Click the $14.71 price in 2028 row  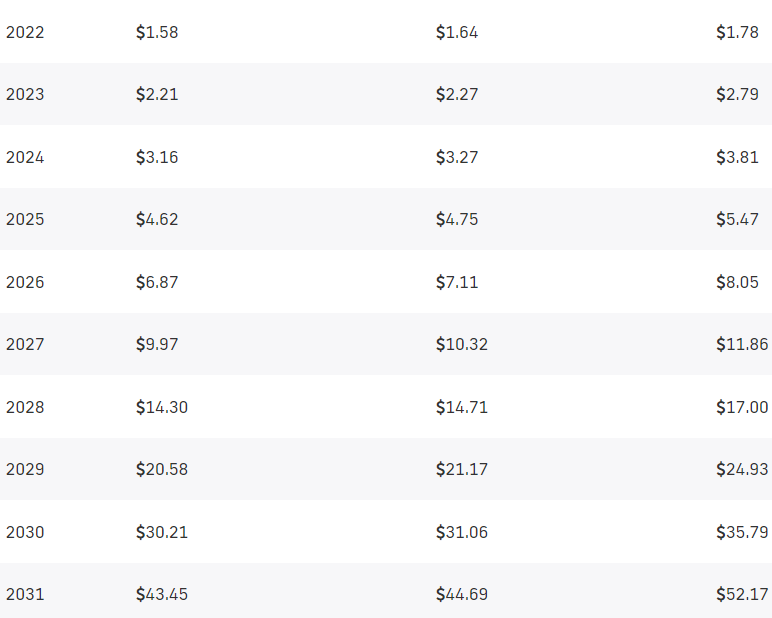462,408
